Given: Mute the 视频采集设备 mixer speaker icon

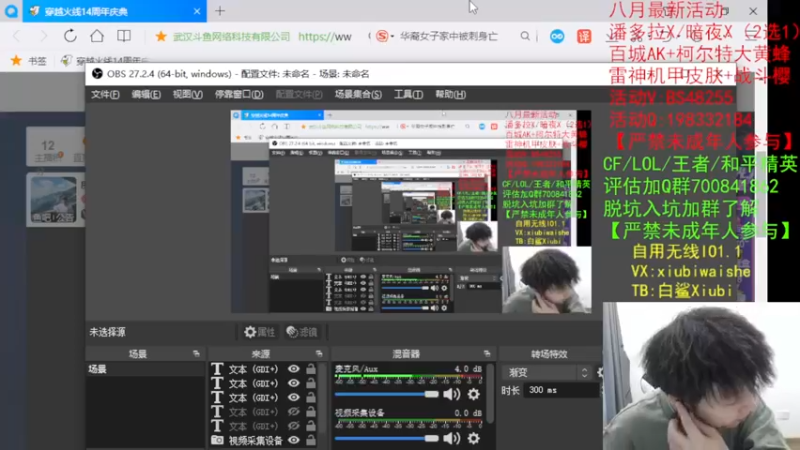Looking at the screenshot, I should pyautogui.click(x=451, y=438).
